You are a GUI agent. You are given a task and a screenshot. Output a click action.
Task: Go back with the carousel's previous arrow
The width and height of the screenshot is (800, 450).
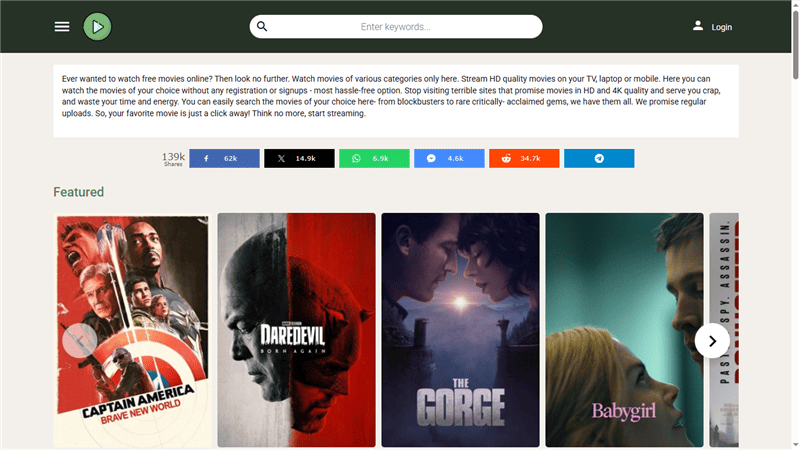(x=79, y=341)
